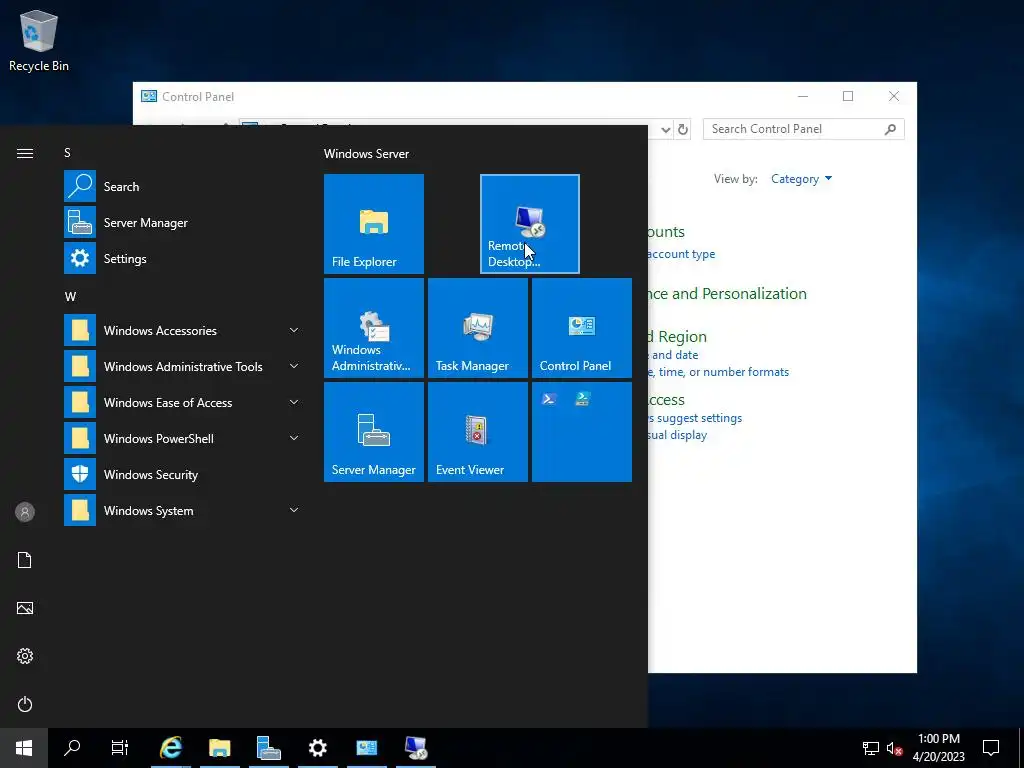Screen dimensions: 1024x768
Task: Switch to Remote Desktop on the taskbar
Action: point(415,748)
